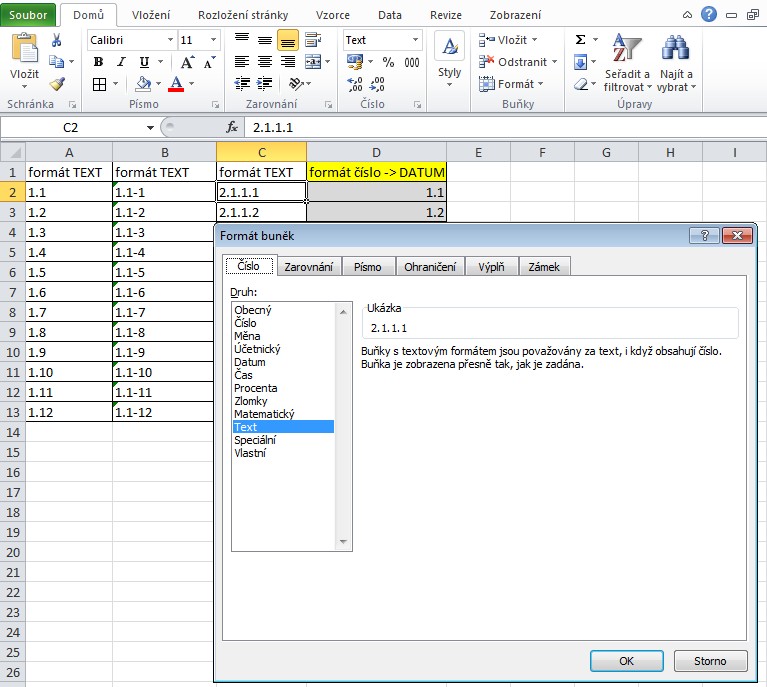Click the insert function fx icon
Screen dimensions: 767x687
232,127
